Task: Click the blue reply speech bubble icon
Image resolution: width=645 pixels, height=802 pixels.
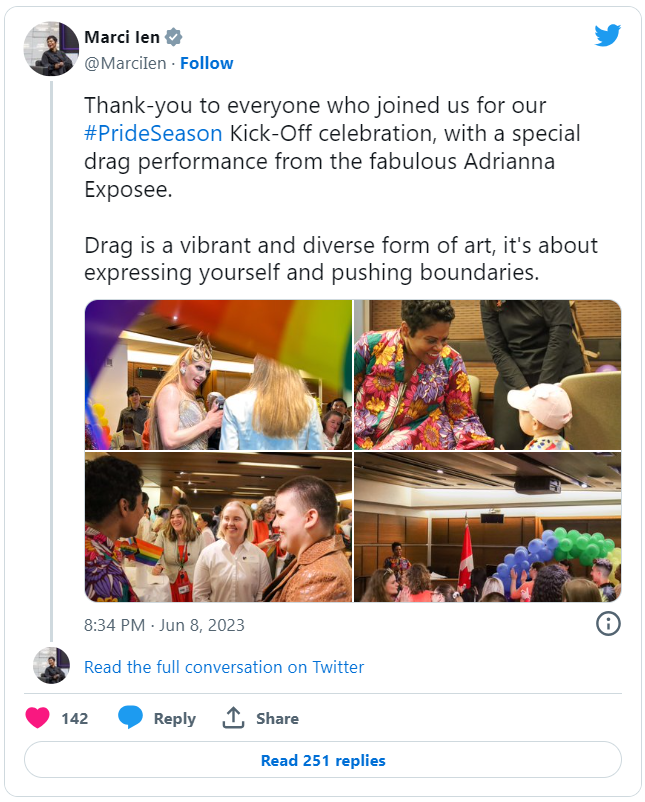Action: [130, 717]
